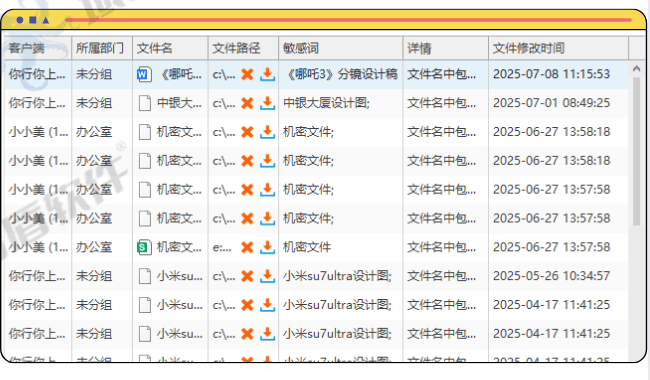Click 小米su7ultra设计图; in the 2025-05-26 row
This screenshot has height=380, width=650.
coord(337,276)
